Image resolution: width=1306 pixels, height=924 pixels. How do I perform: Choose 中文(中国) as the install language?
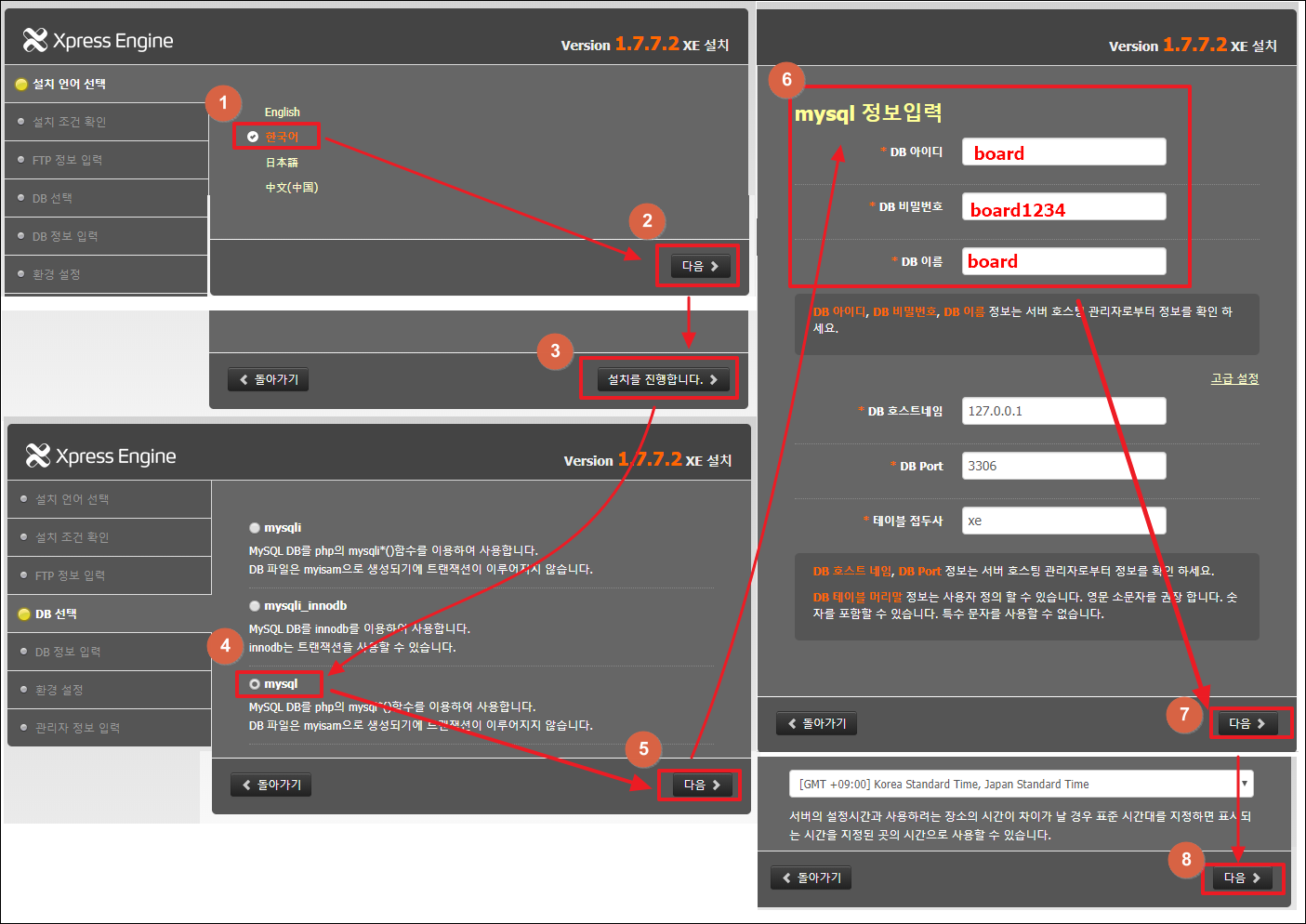click(x=292, y=188)
